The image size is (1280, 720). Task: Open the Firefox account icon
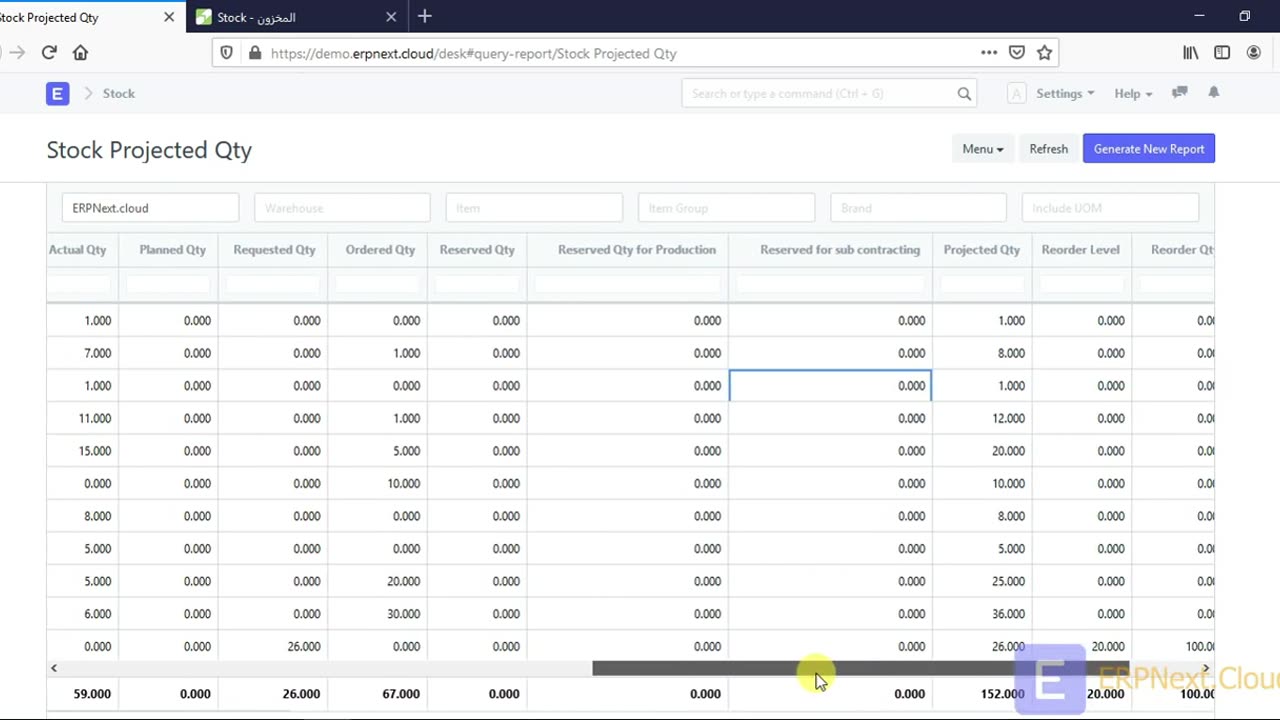(1254, 53)
